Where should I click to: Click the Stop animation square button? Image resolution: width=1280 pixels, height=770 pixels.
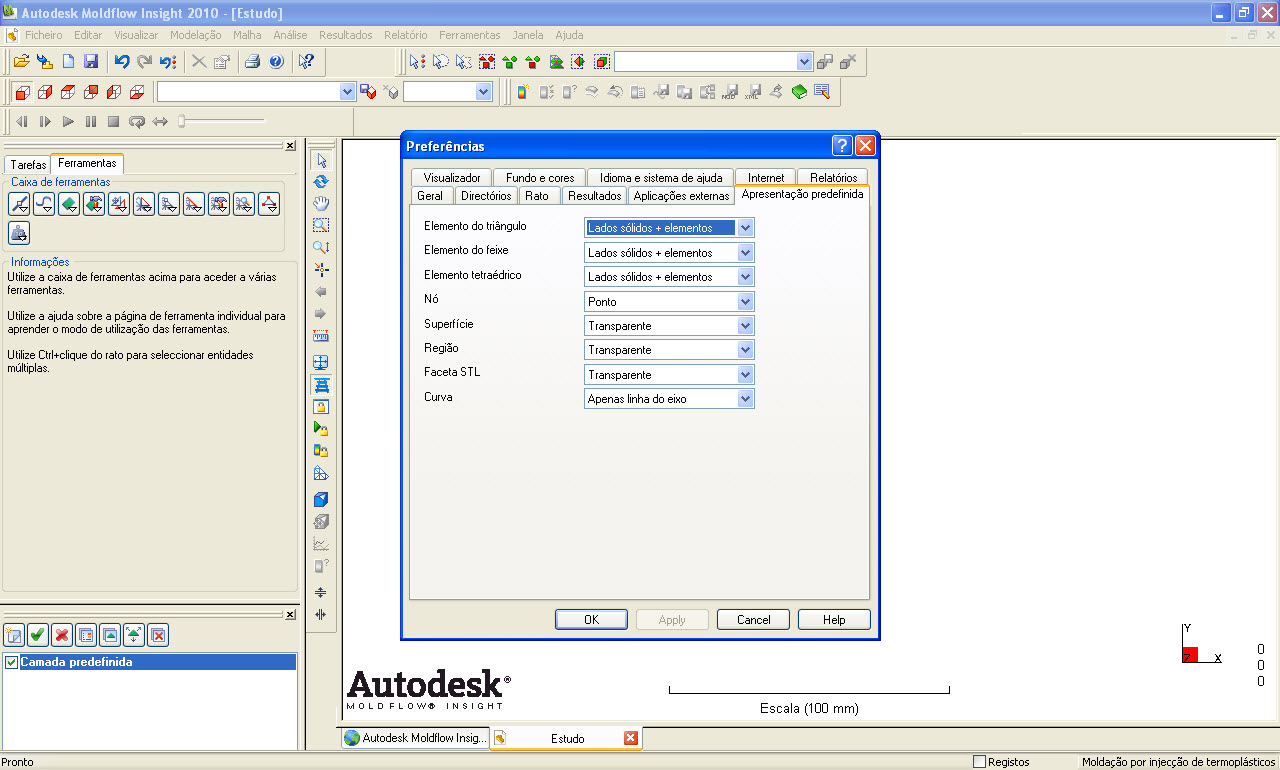(x=113, y=122)
